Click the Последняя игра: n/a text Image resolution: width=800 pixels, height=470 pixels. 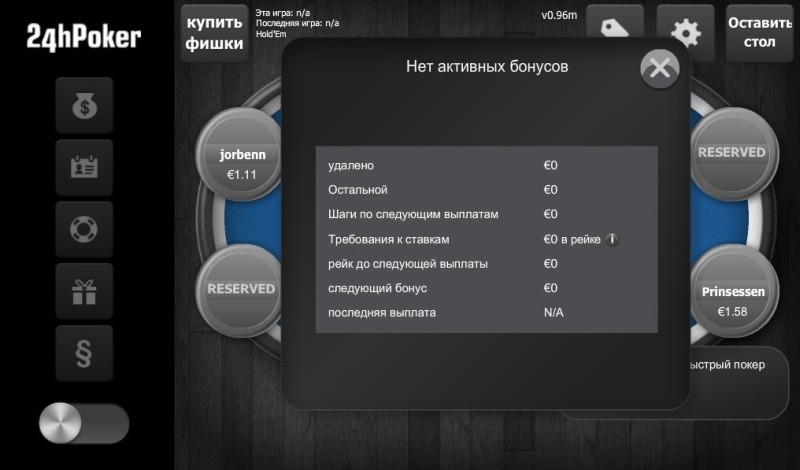coord(297,23)
